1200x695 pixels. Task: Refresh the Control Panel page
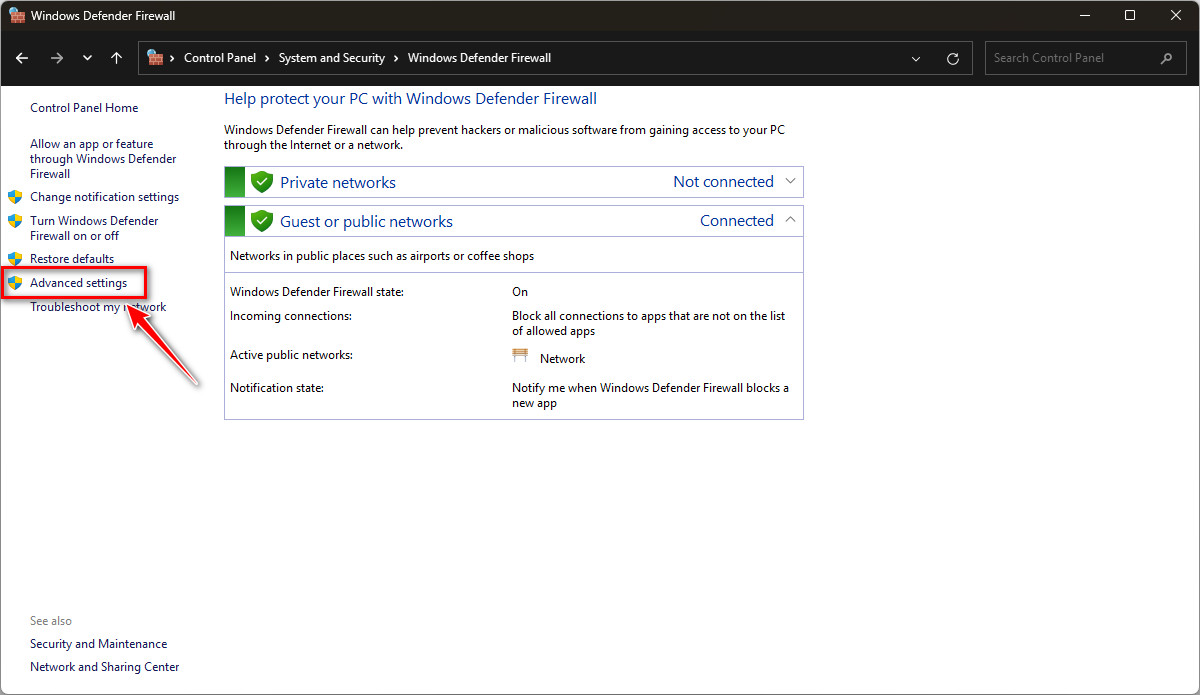click(x=953, y=59)
